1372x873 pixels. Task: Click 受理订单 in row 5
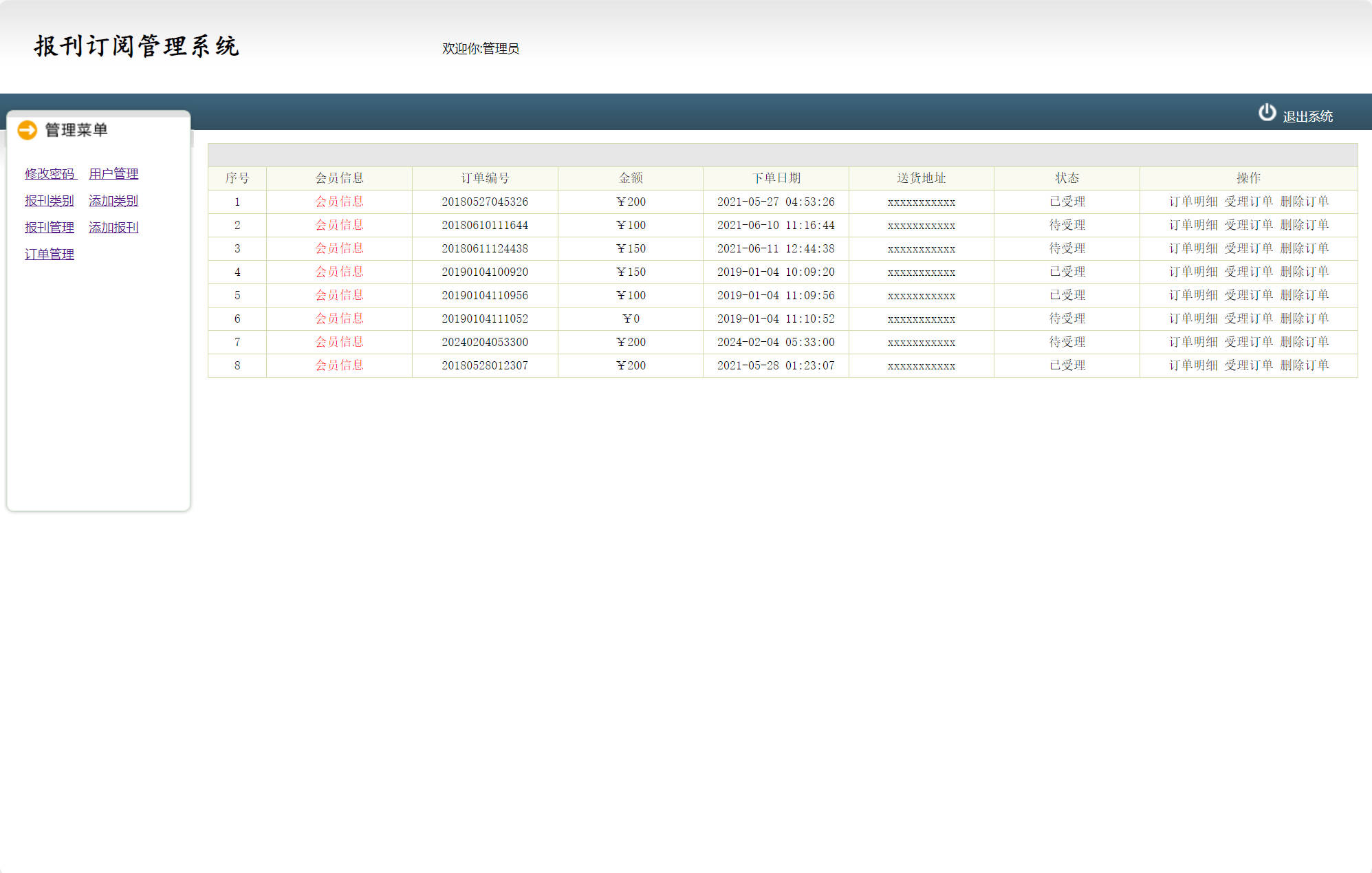pos(1249,295)
